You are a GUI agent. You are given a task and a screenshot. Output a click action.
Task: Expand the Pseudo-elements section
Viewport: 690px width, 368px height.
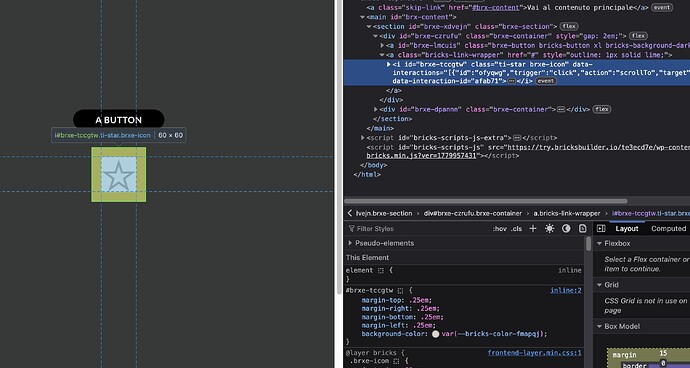click(350, 243)
